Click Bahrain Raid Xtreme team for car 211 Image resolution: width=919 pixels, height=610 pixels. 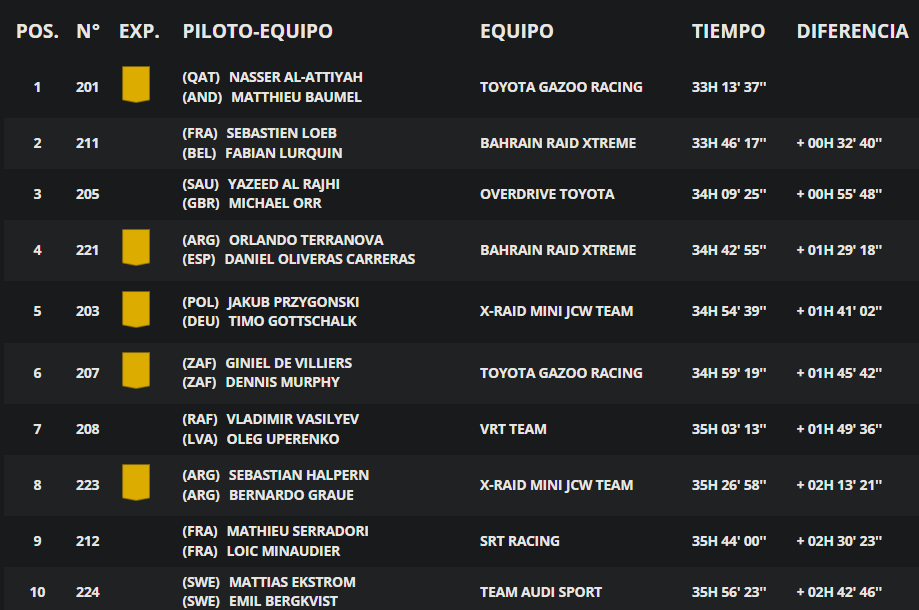[558, 143]
